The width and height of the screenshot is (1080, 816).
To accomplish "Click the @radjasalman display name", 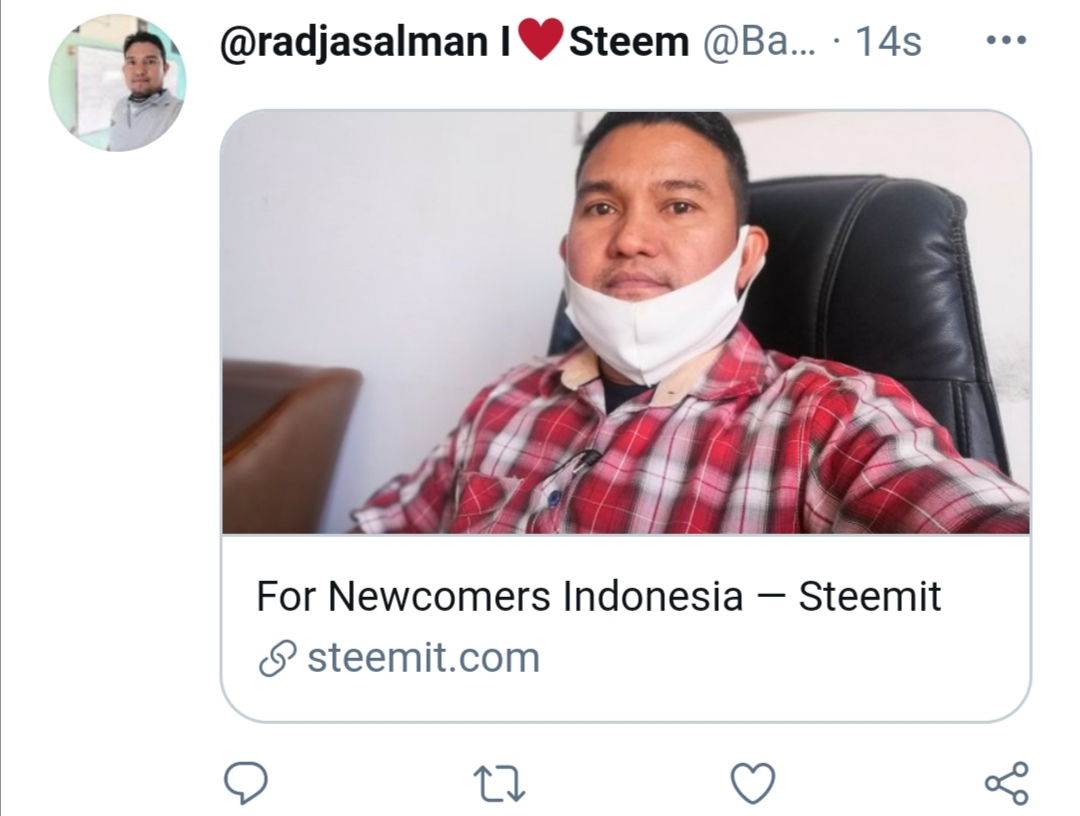I will 354,43.
